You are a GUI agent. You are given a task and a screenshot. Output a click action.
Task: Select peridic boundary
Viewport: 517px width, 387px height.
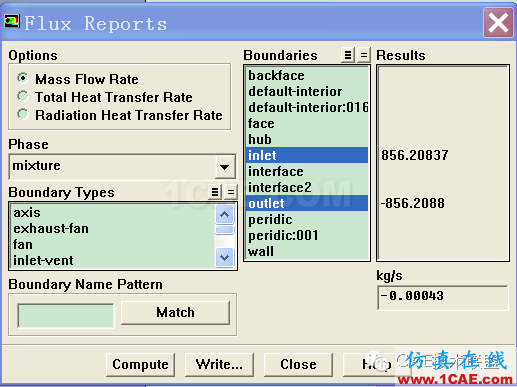(x=307, y=219)
